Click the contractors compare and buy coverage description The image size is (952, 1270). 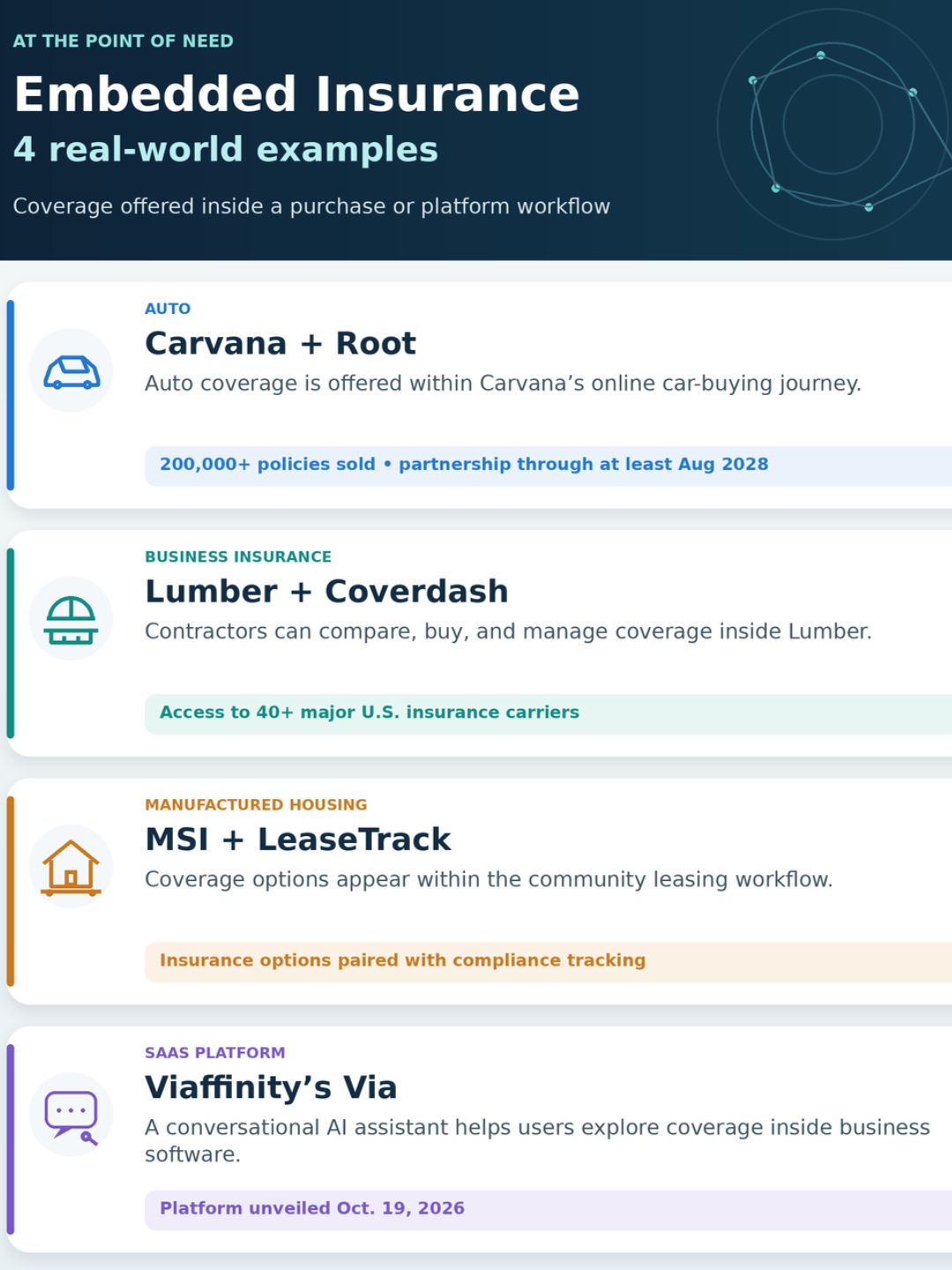[x=509, y=631]
